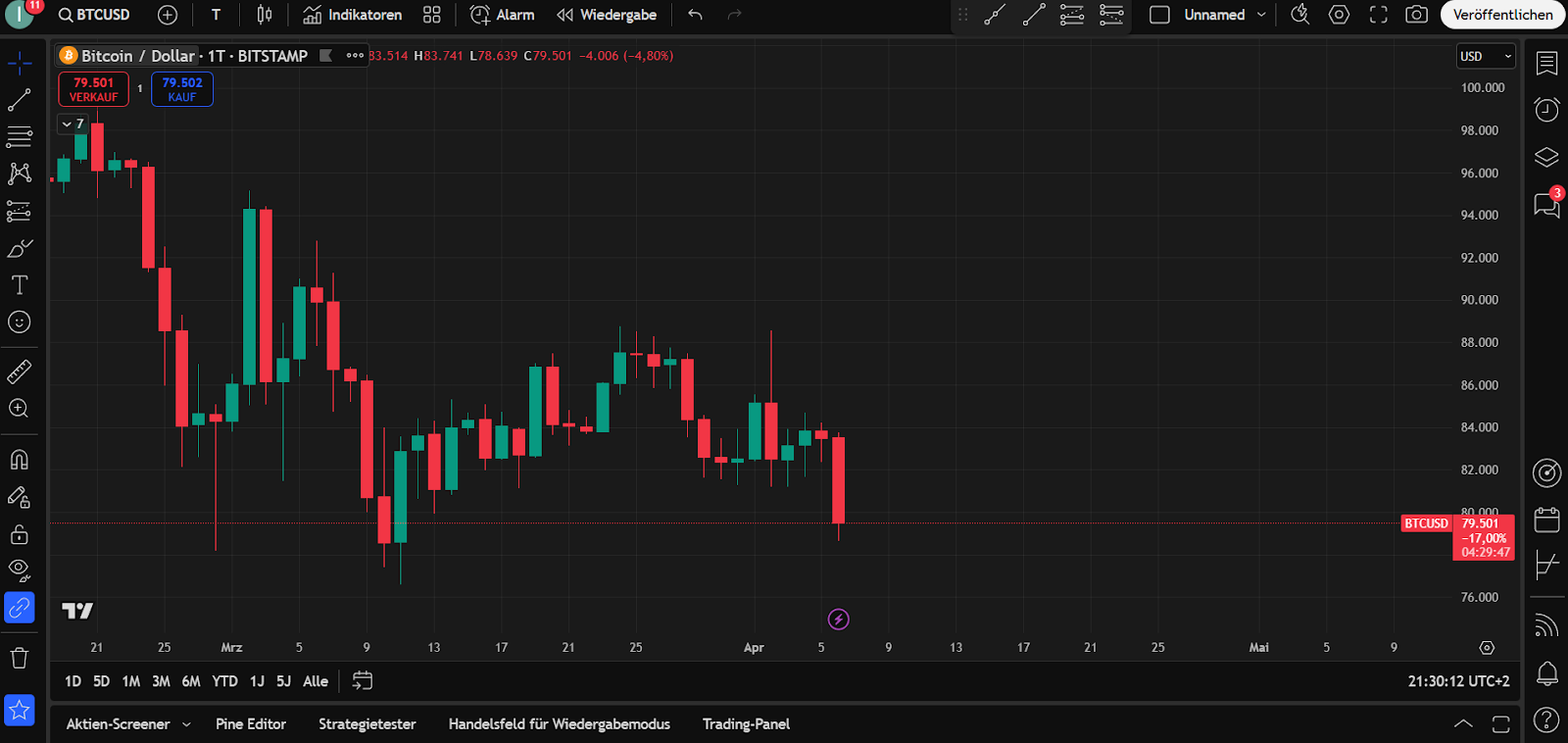Viewport: 1568px width, 743px height.
Task: Click the ruler measure tool
Action: pyautogui.click(x=20, y=371)
